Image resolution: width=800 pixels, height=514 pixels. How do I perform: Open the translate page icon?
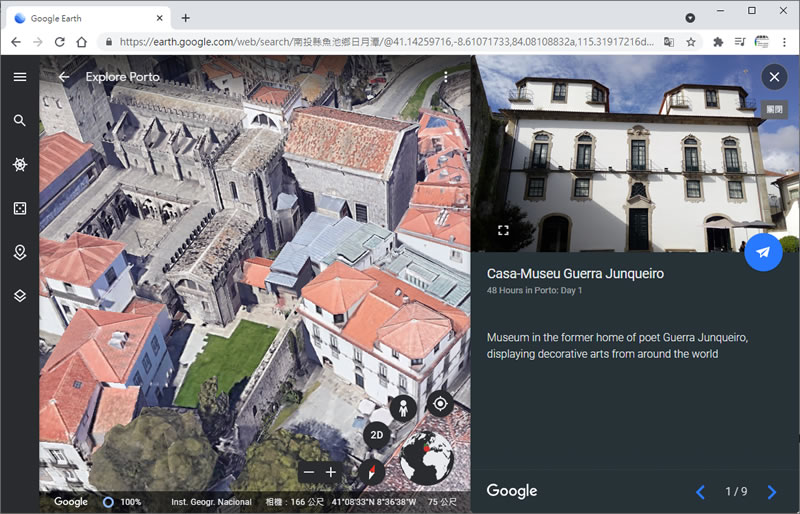668,42
